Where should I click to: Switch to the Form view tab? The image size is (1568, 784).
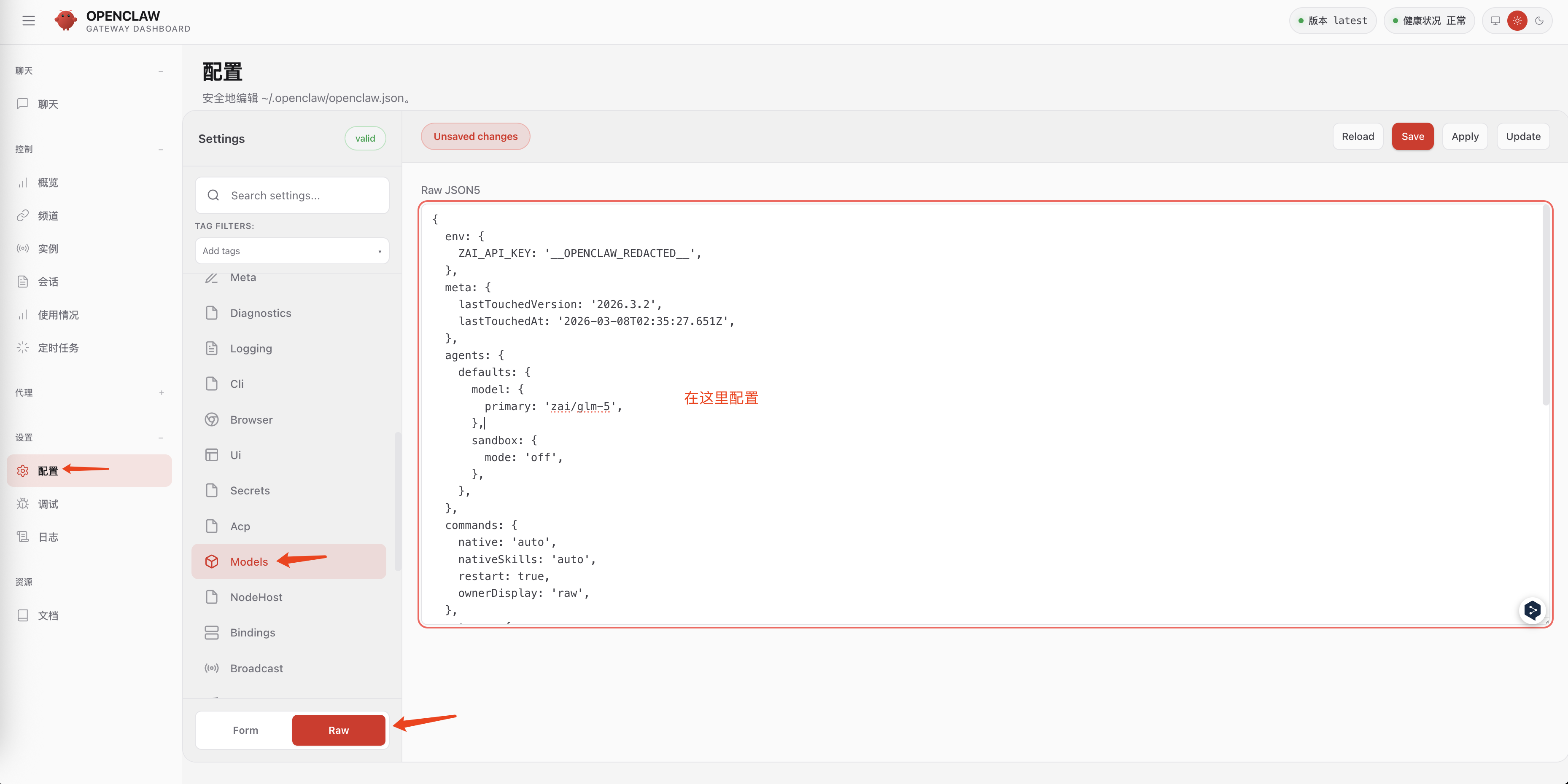(x=245, y=730)
